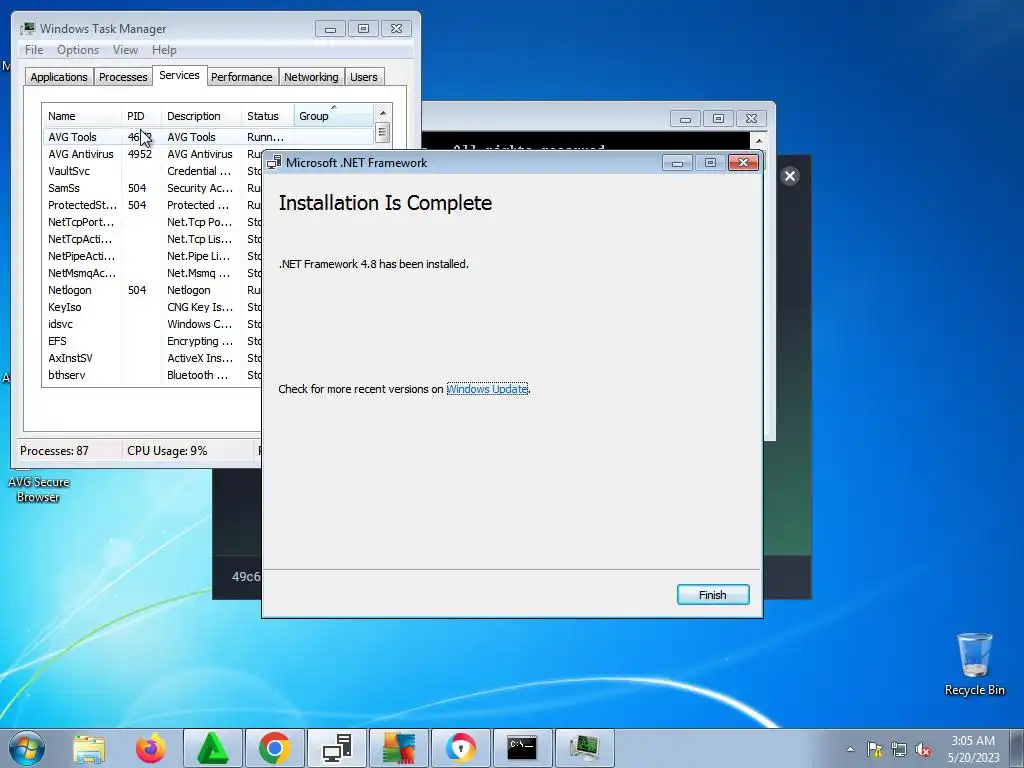The image size is (1024, 768).
Task: Switch to the Users tab
Action: pos(364,77)
